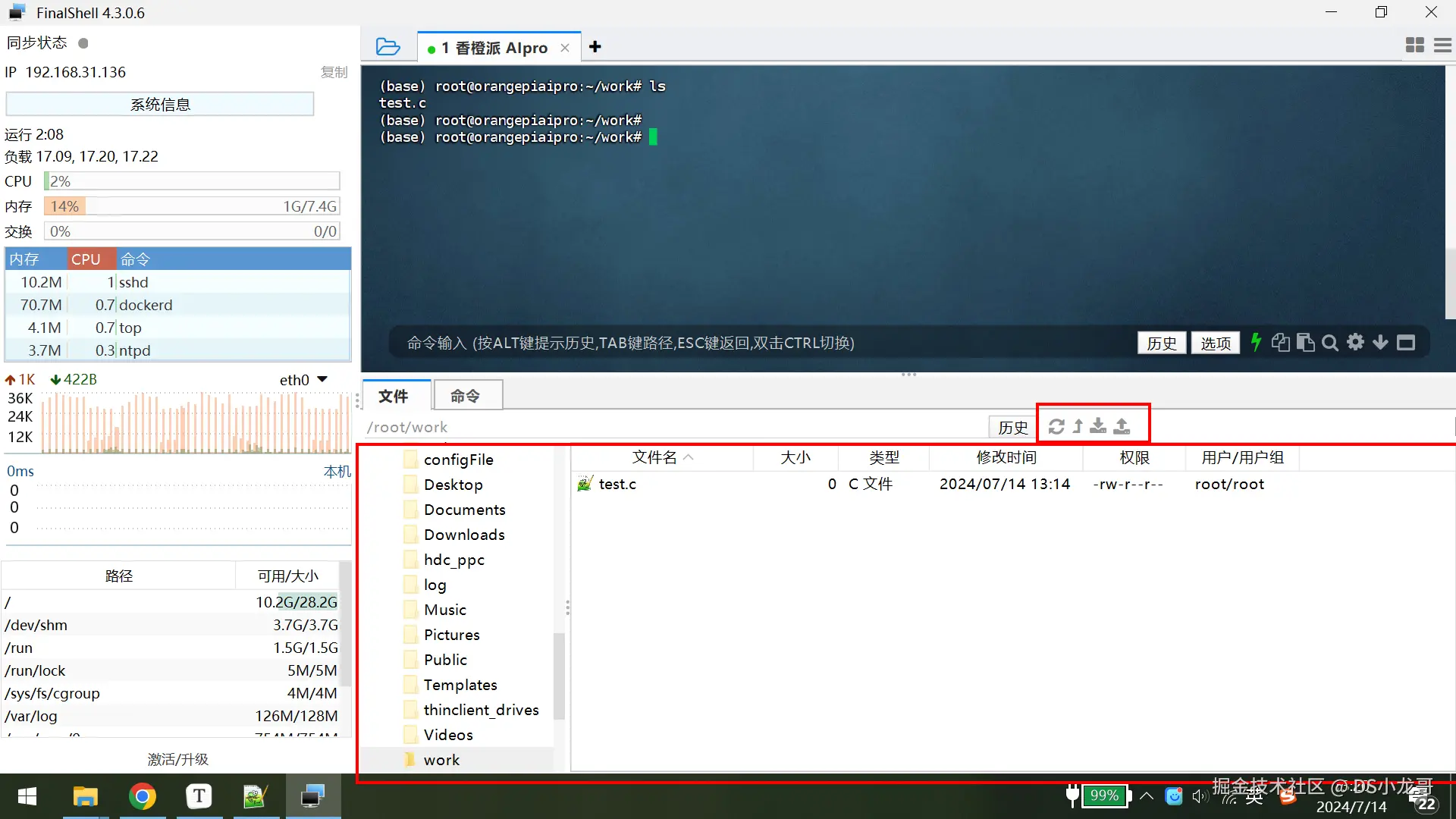Click the refresh file list icon
This screenshot has width=1456, height=819.
click(1056, 427)
